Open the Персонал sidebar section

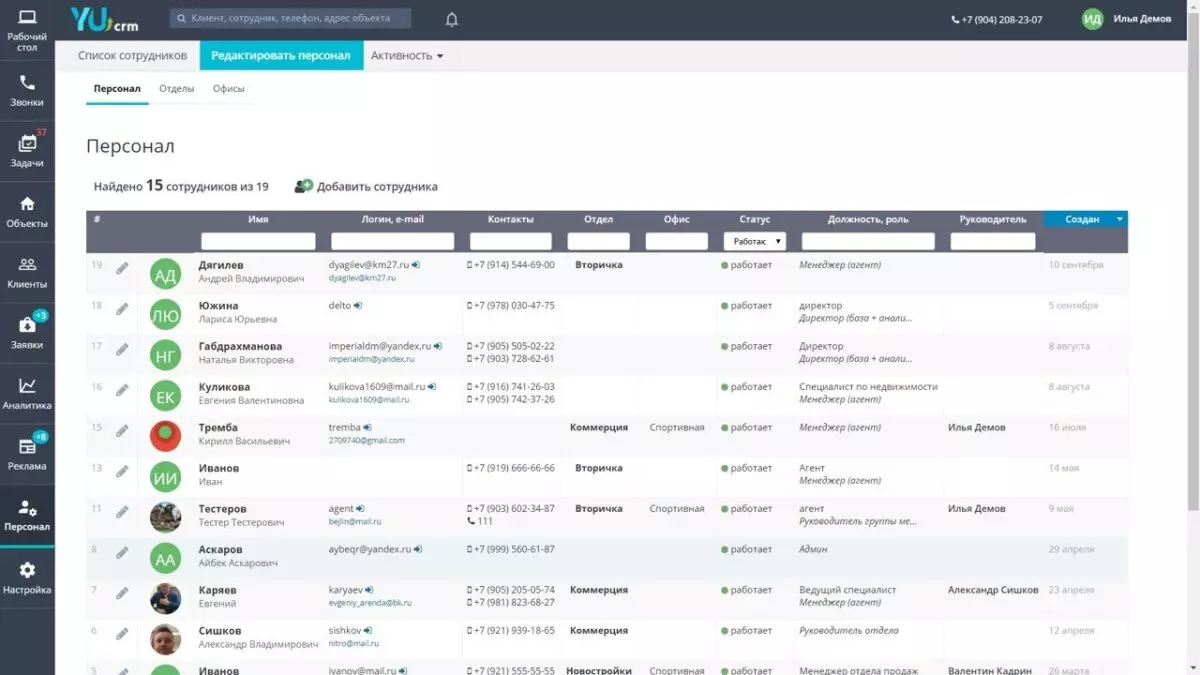click(27, 515)
